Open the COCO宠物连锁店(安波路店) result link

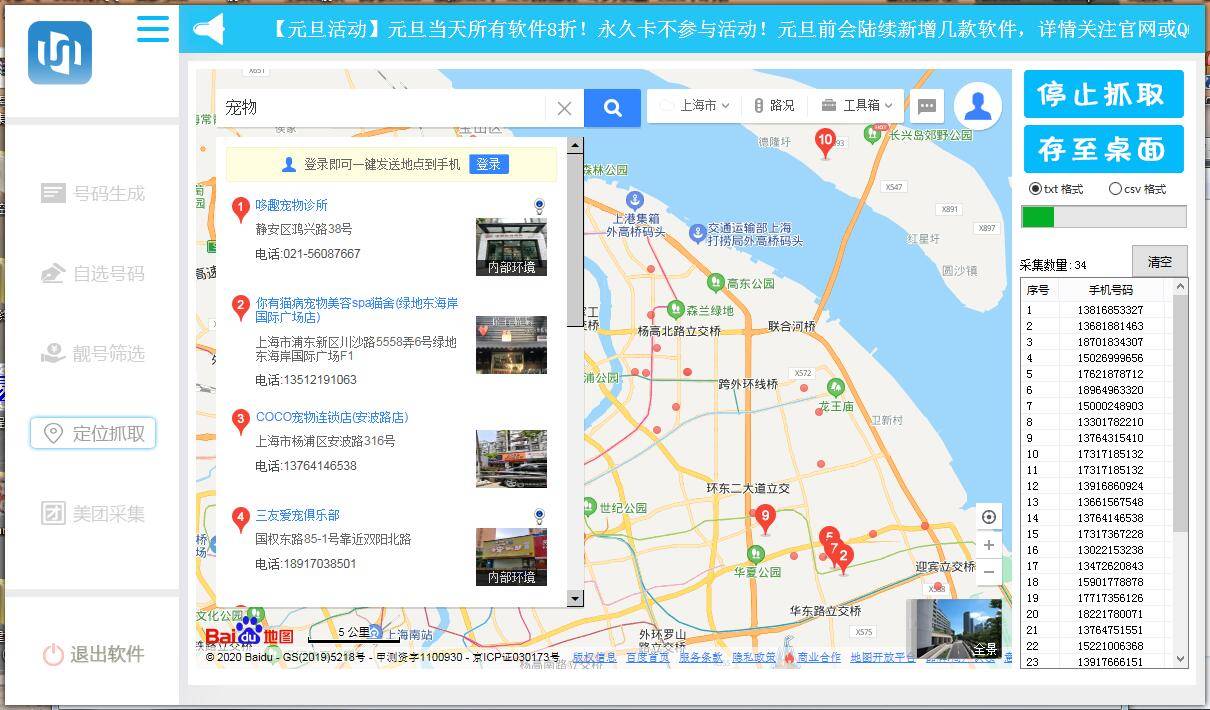[332, 417]
